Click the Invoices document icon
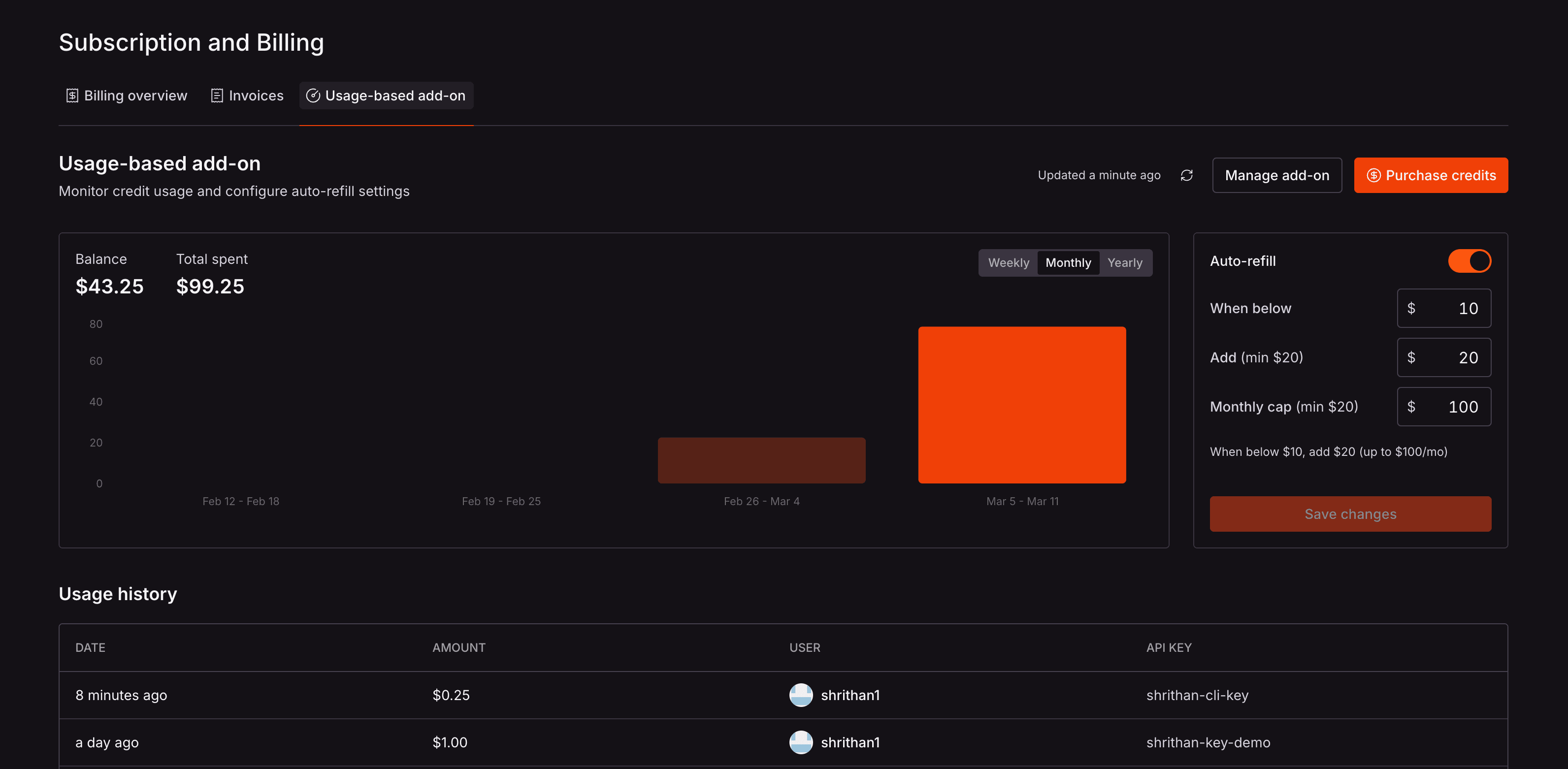The height and width of the screenshot is (769, 1568). (x=217, y=96)
